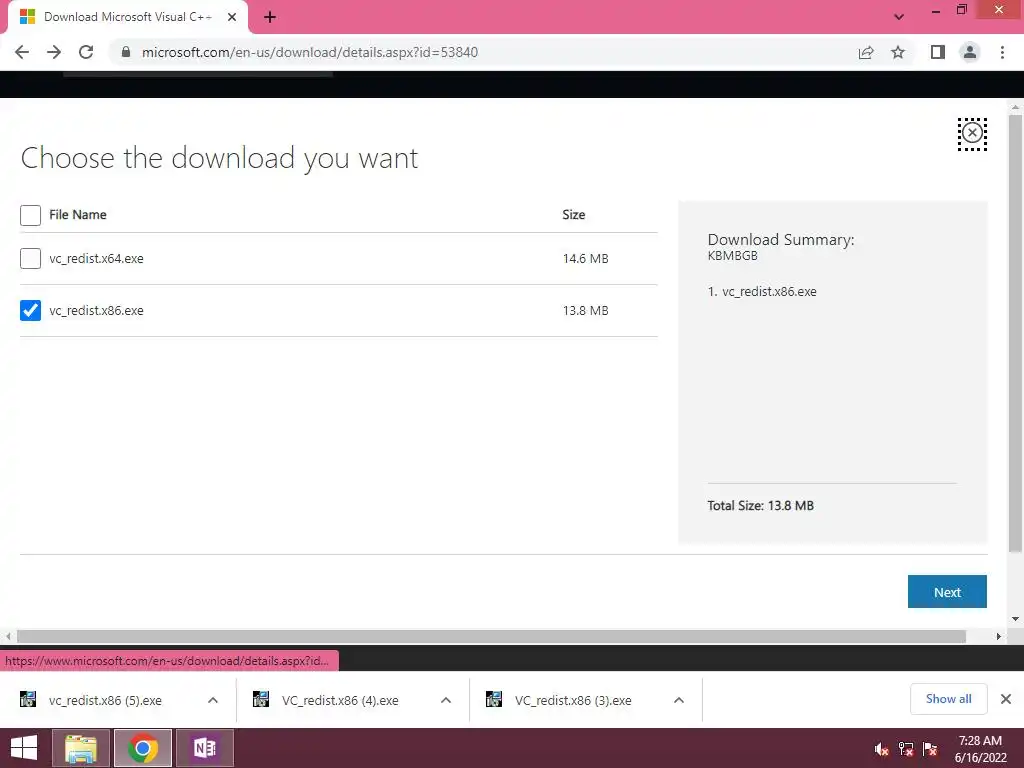
Task: Go forward to the next page
Action: pos(54,52)
